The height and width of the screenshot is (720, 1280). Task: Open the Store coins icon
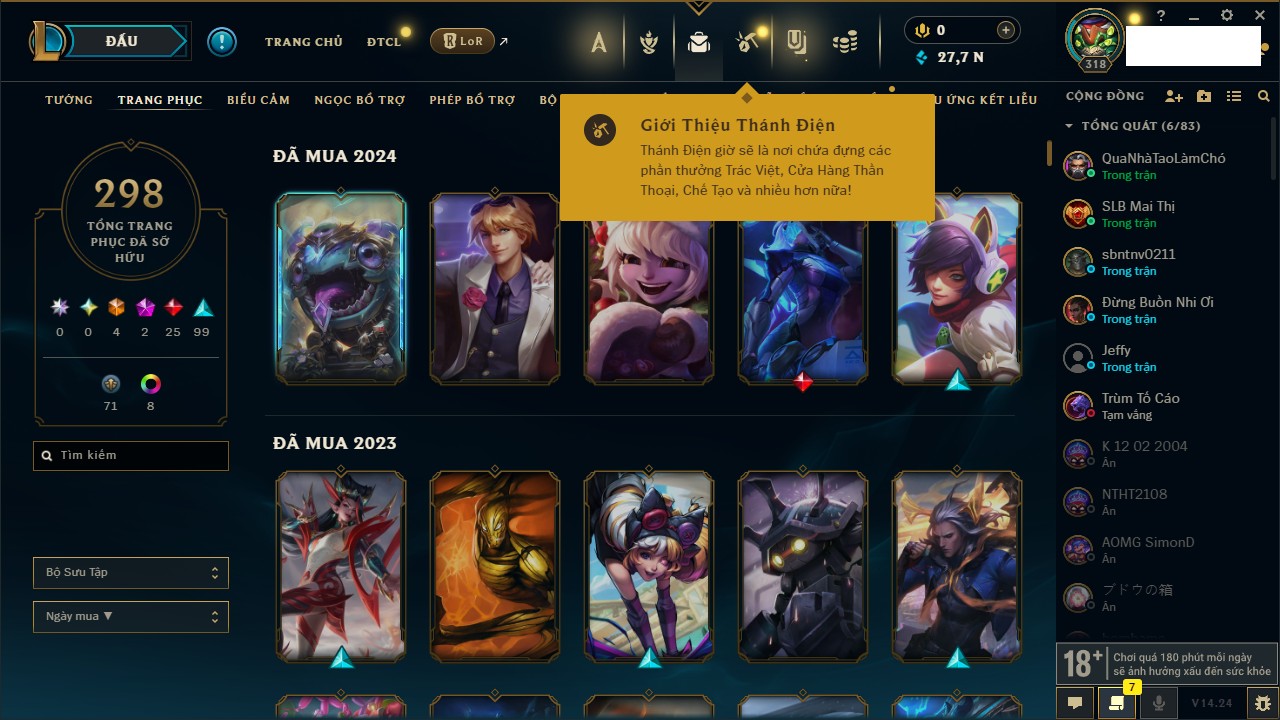tap(846, 42)
